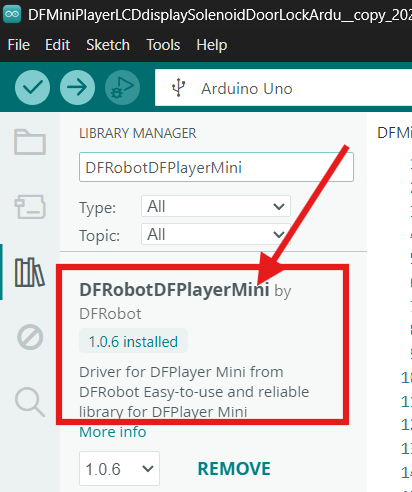The image size is (412, 492).
Task: Open the Sketchbook folder icon in sidebar
Action: pyautogui.click(x=30, y=142)
